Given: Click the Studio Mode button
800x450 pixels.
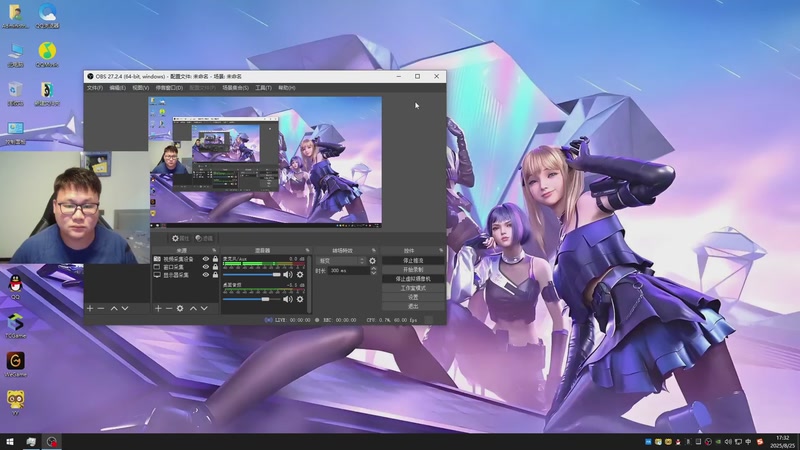Looking at the screenshot, I should [x=413, y=288].
